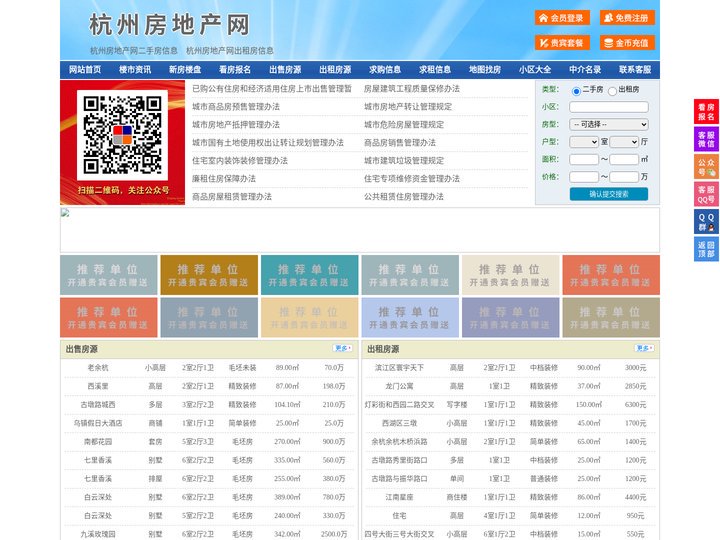This screenshot has height=540, width=720.
Task: Focus the 小区 text input field
Action: coord(609,107)
